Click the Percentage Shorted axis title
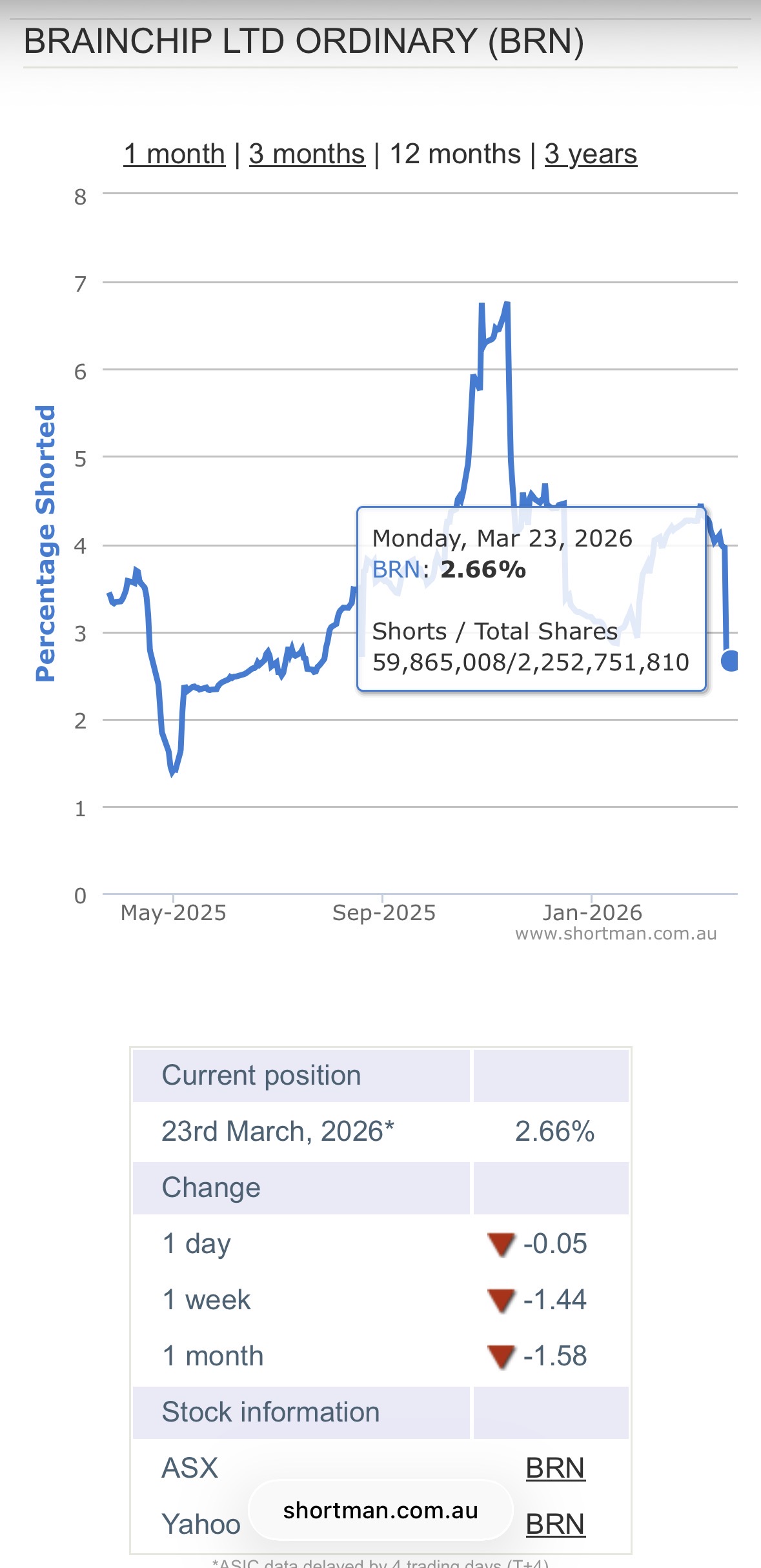This screenshot has width=761, height=1568. click(x=45, y=543)
